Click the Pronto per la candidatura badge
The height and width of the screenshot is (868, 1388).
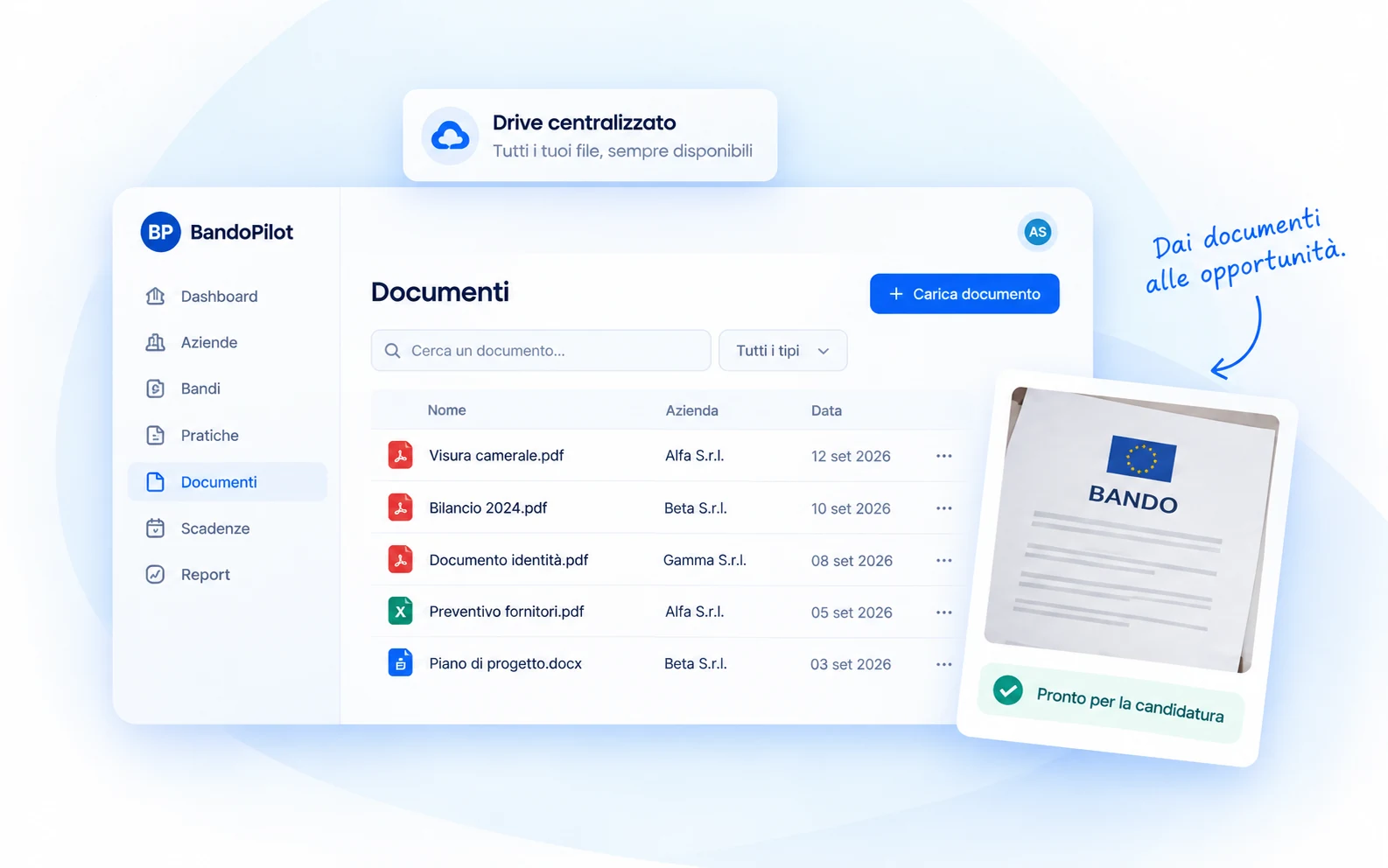(1111, 703)
